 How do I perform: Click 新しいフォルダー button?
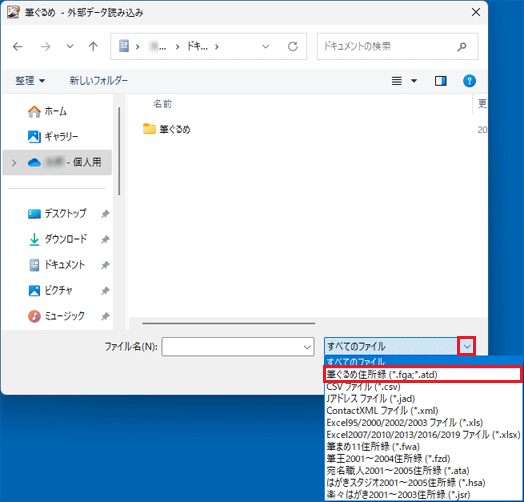[99, 81]
